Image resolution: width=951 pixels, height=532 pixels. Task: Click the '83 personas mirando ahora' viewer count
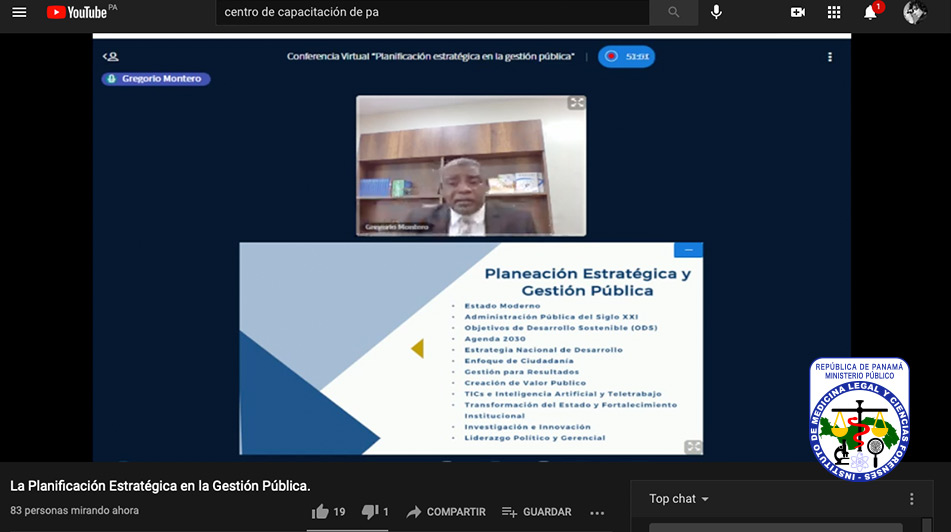point(75,511)
